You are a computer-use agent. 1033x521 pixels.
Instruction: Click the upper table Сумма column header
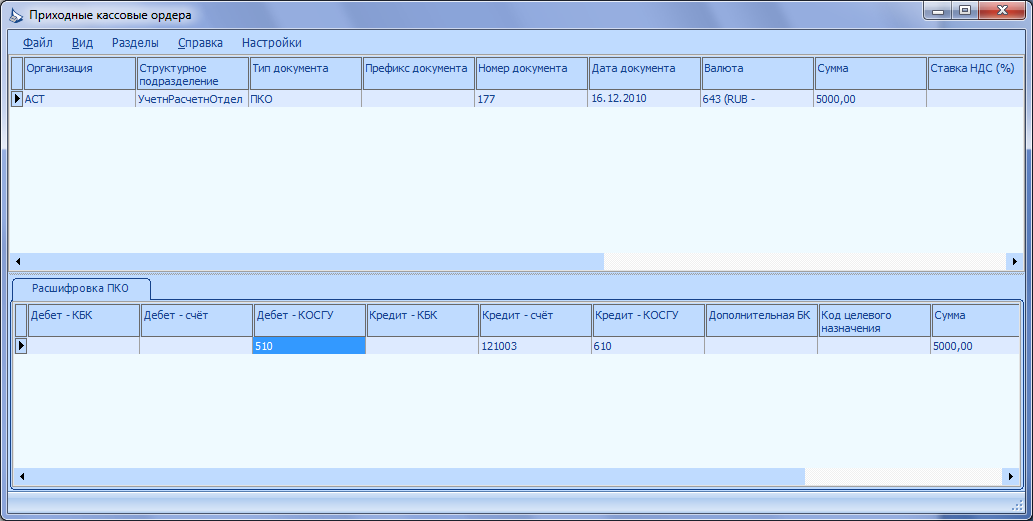(x=871, y=74)
